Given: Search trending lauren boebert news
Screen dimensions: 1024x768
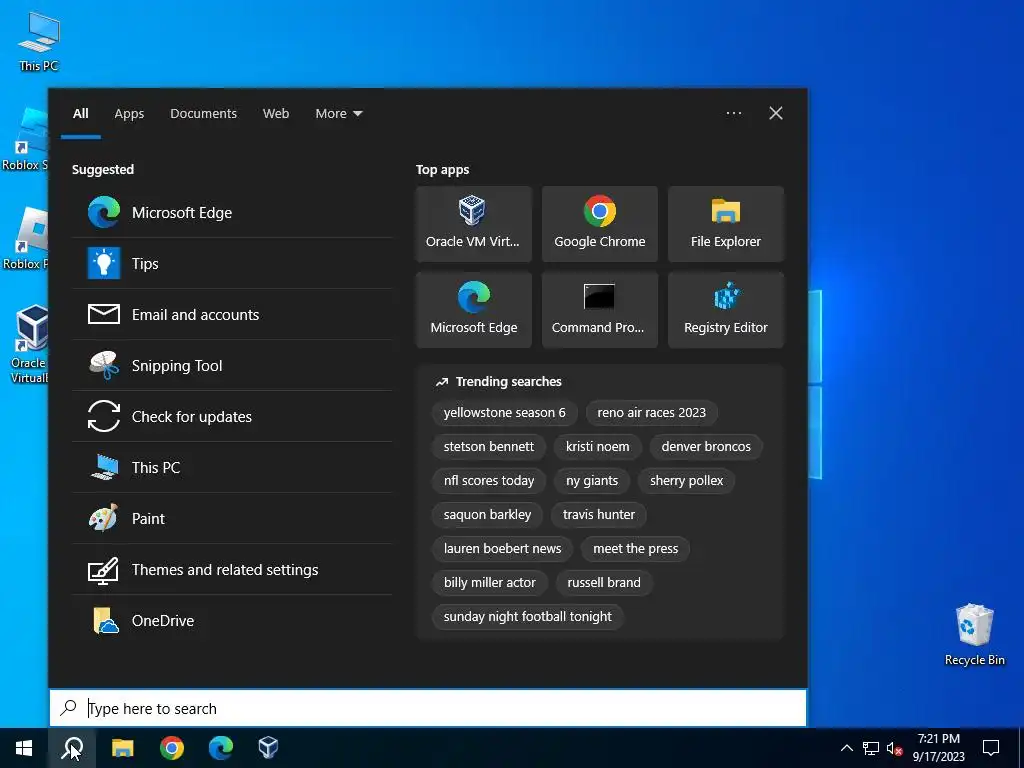Looking at the screenshot, I should [x=502, y=549].
